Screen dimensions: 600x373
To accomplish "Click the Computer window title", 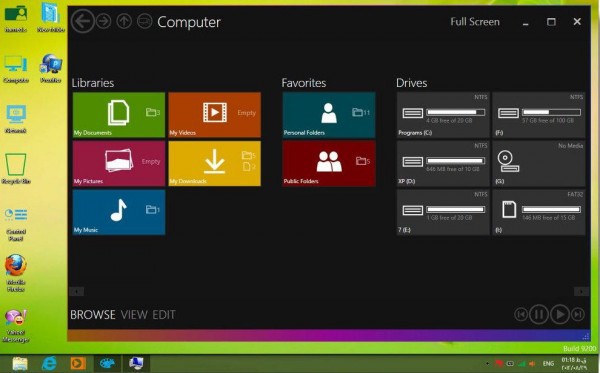I will (189, 22).
